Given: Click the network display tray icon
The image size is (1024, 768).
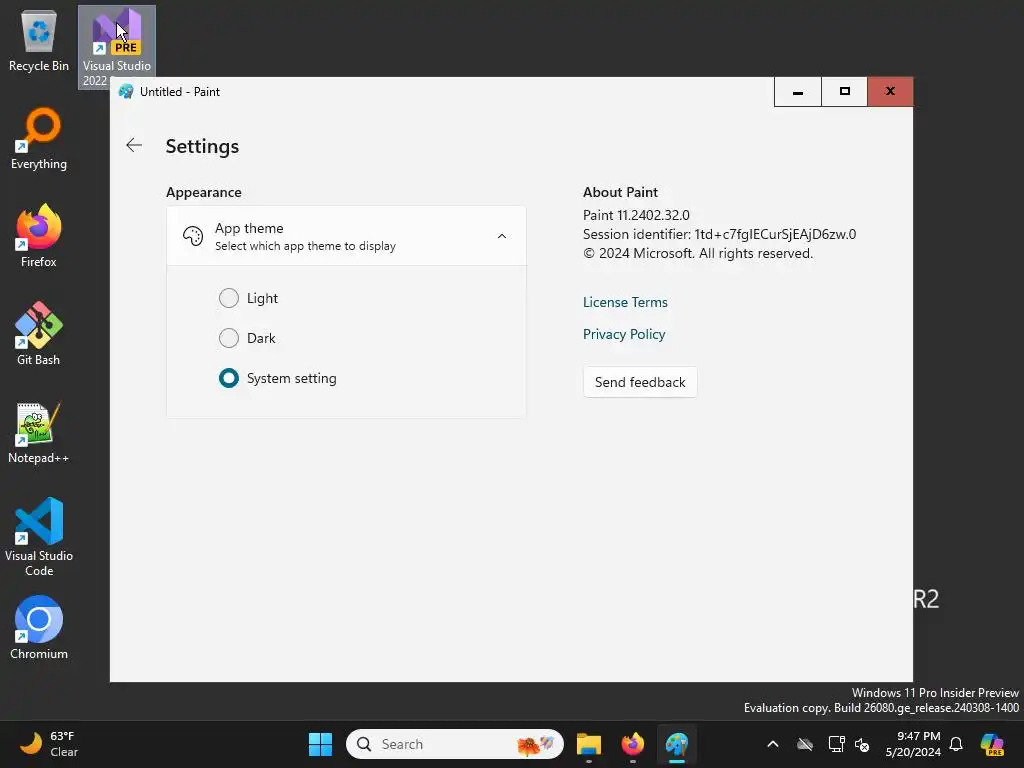Looking at the screenshot, I should (x=836, y=744).
